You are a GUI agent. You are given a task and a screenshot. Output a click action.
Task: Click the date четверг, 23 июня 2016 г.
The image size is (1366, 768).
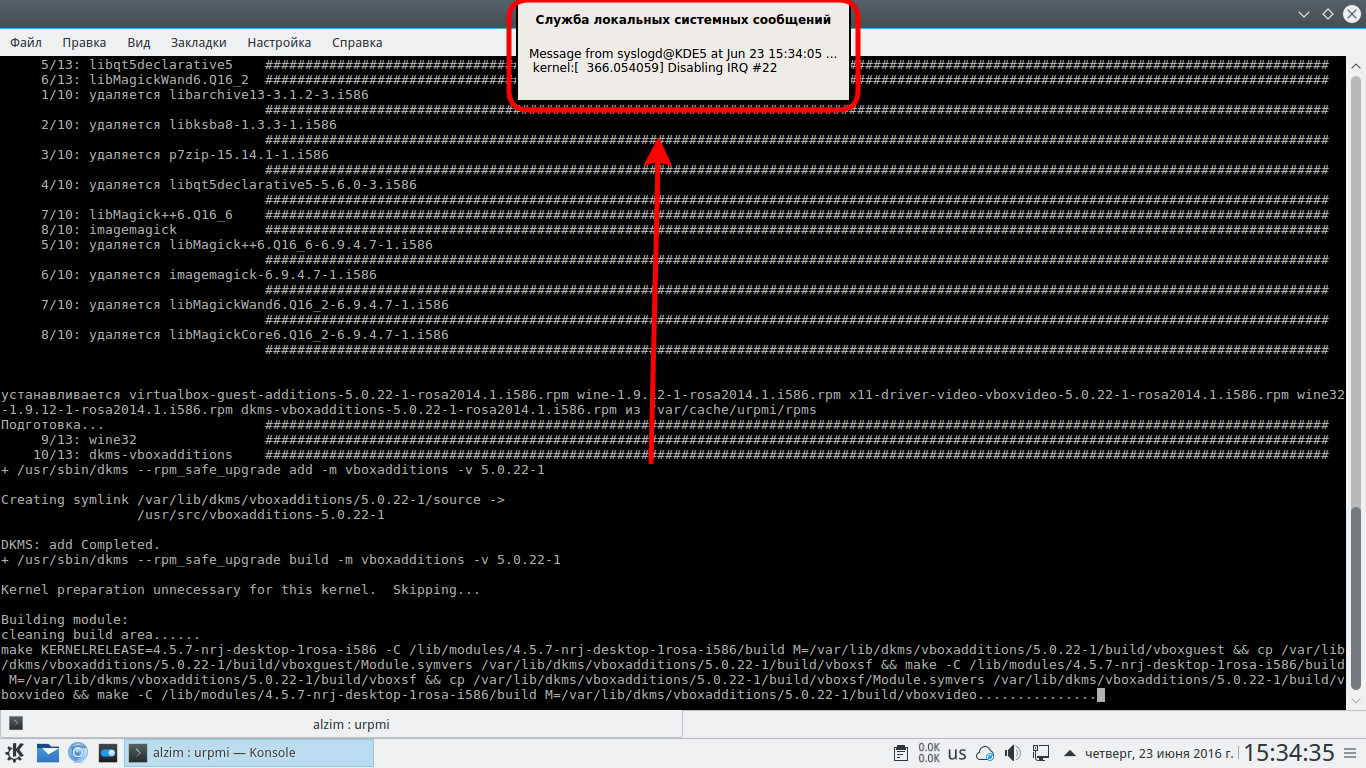click(1159, 753)
